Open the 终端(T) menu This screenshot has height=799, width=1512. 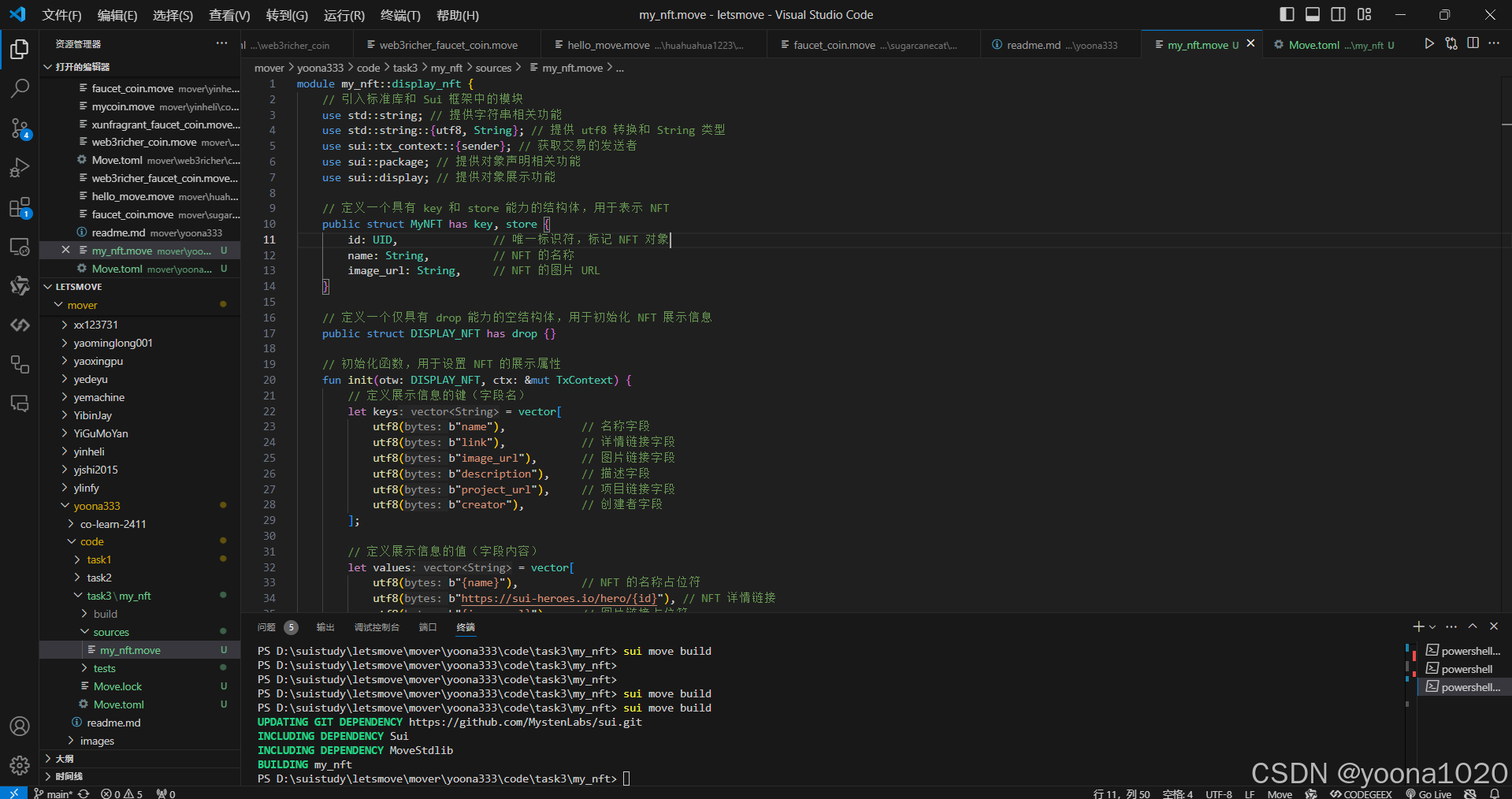pos(400,15)
